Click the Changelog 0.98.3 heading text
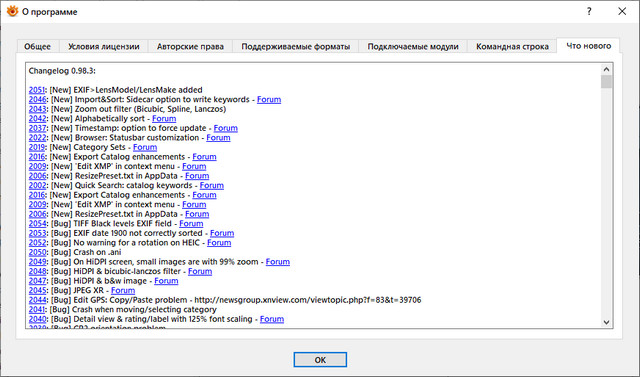This screenshot has height=377, width=640. coord(62,71)
